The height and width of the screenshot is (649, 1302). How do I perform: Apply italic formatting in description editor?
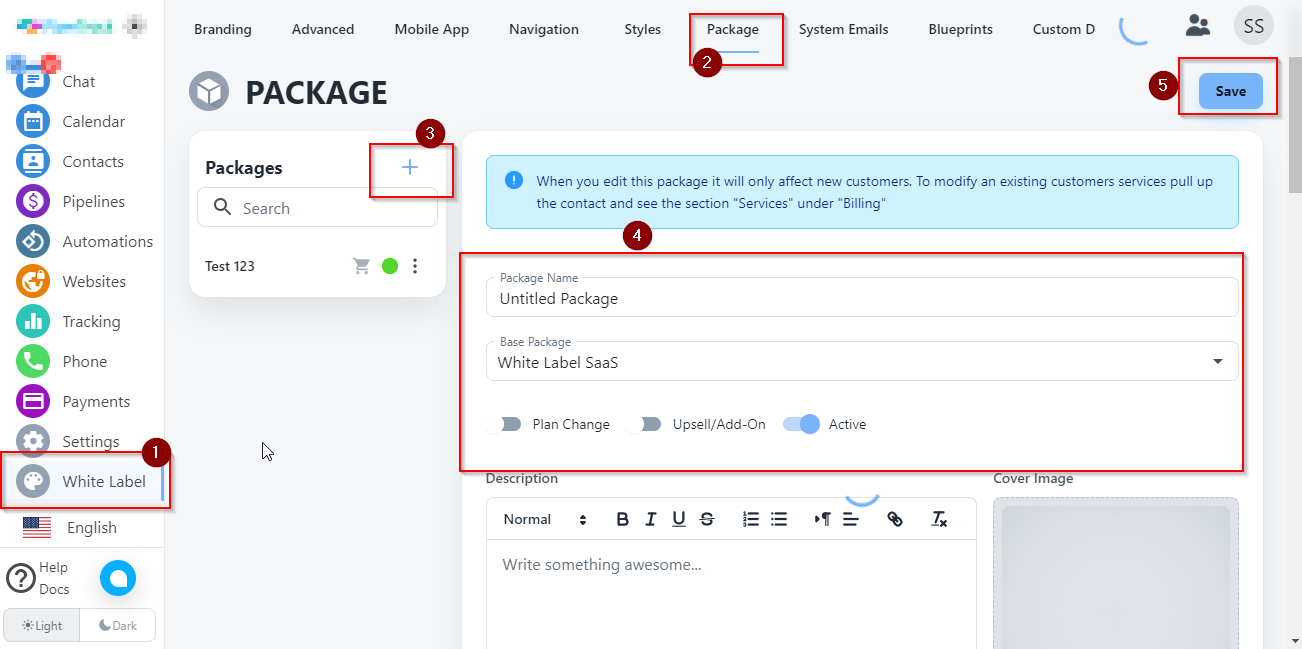650,519
